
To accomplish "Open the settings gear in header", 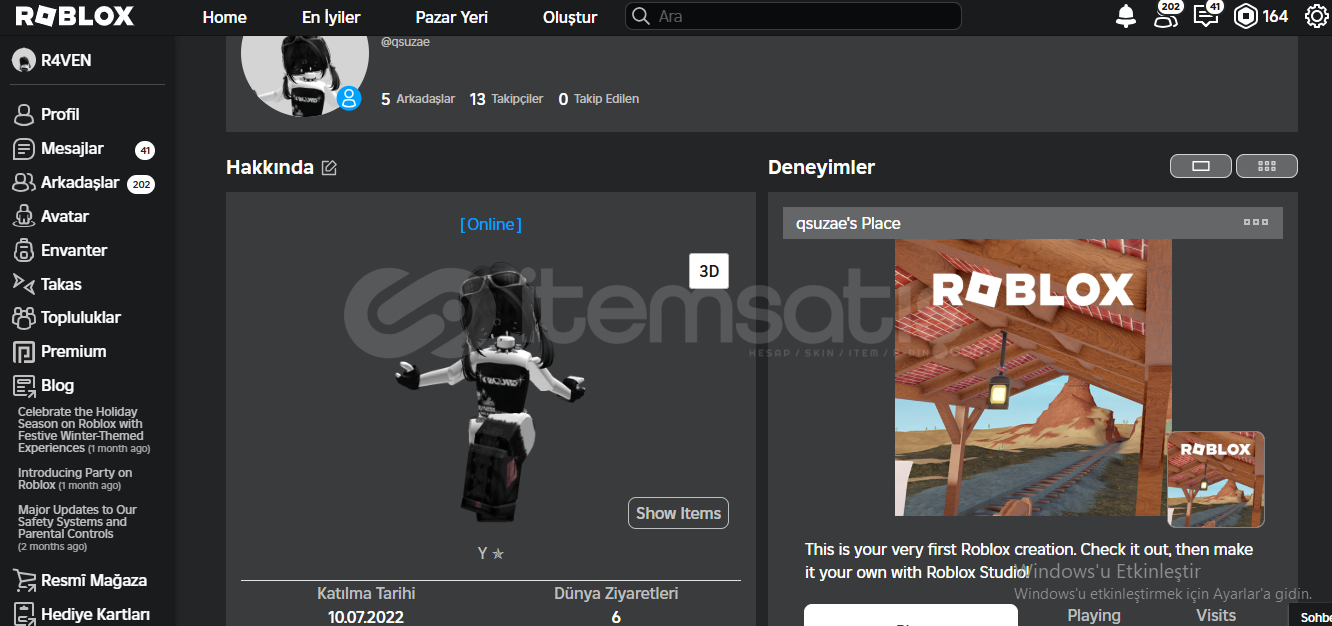I will pyautogui.click(x=1316, y=16).
